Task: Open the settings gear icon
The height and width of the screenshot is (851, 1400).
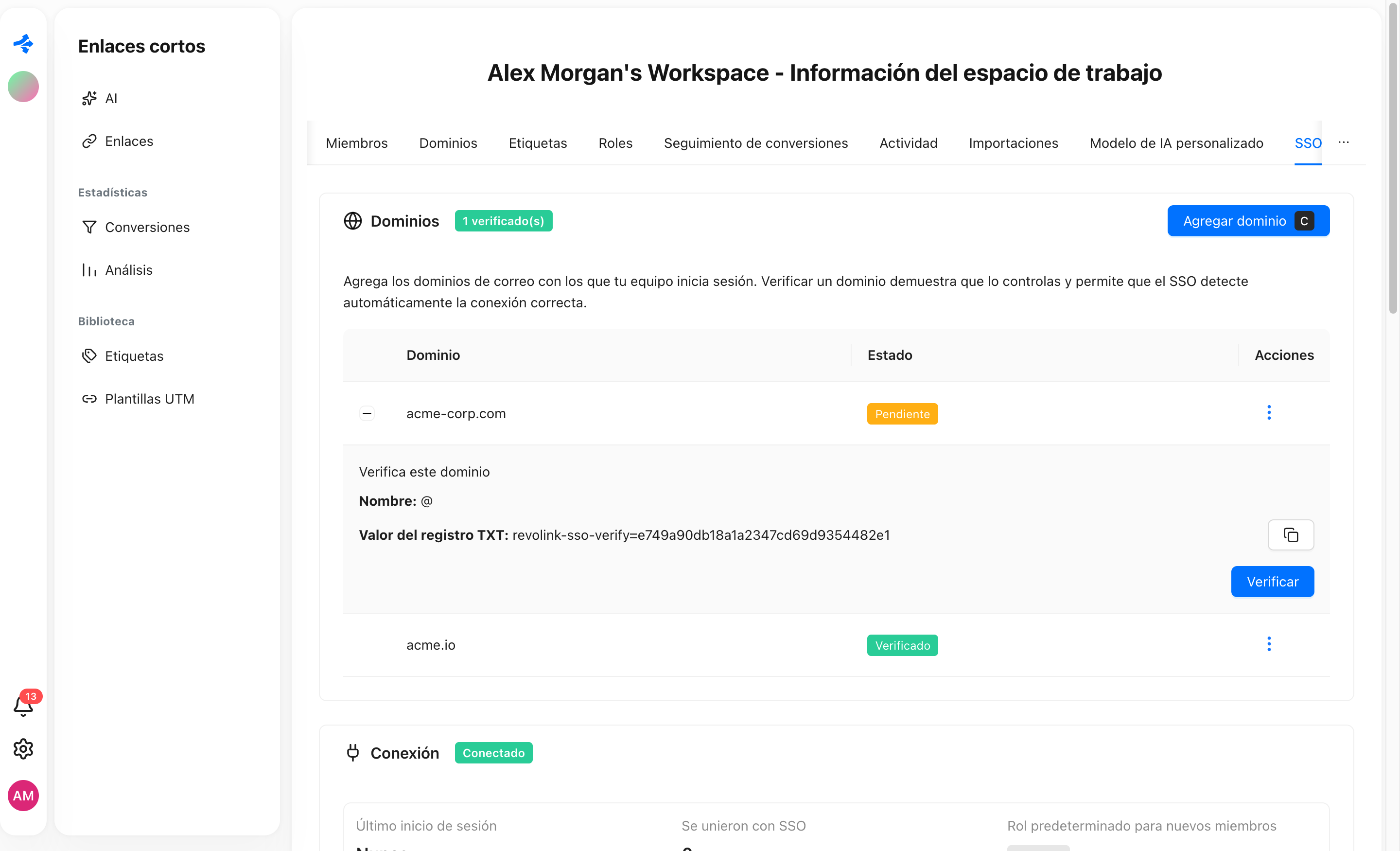Action: click(x=23, y=749)
